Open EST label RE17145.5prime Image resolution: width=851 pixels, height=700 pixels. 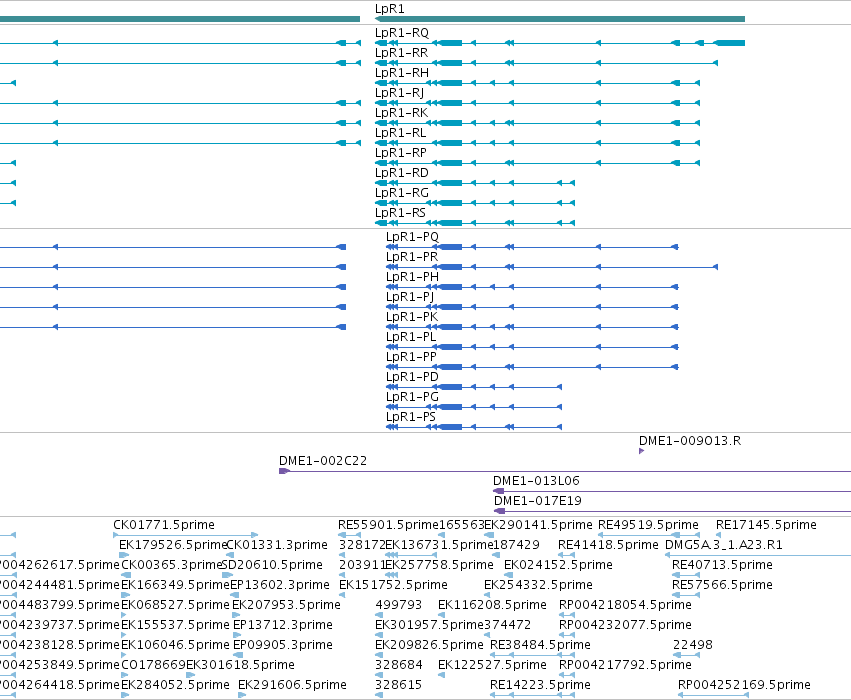click(x=766, y=525)
